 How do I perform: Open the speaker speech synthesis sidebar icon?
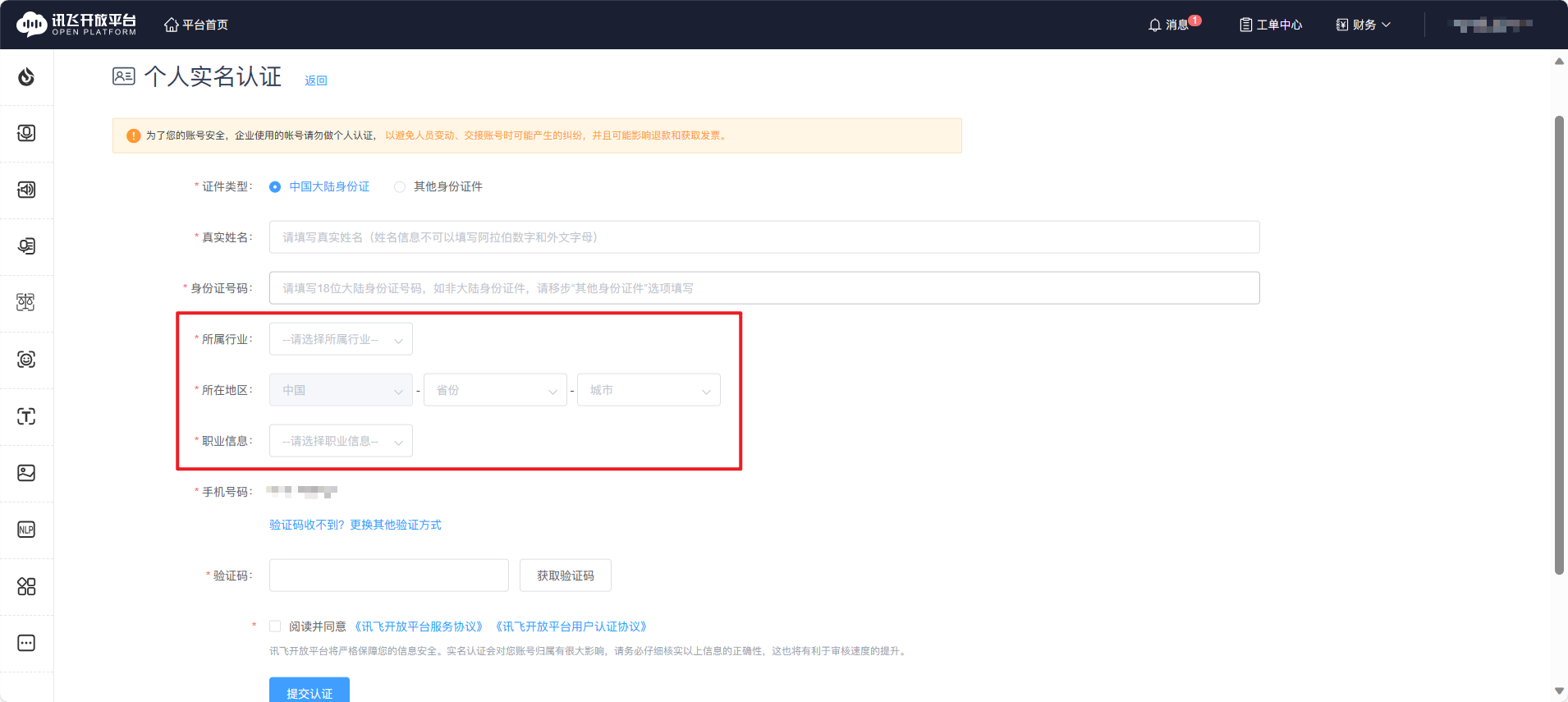click(26, 190)
